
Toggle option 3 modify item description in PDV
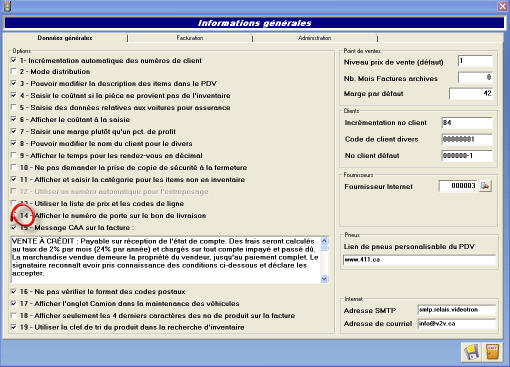pos(14,83)
